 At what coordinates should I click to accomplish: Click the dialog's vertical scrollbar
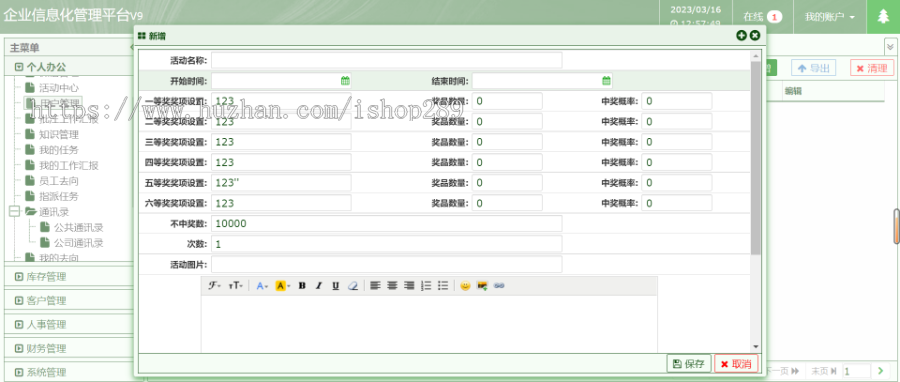[755, 157]
